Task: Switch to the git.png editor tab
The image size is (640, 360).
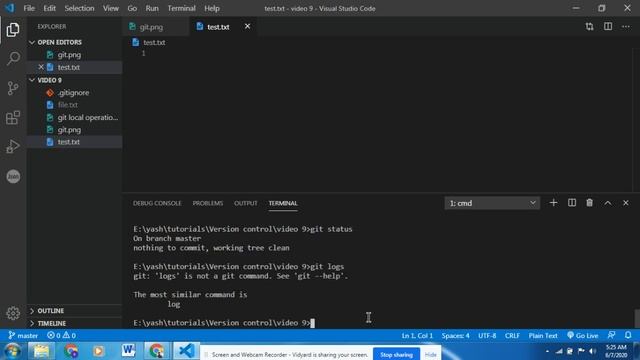Action: pos(156,27)
